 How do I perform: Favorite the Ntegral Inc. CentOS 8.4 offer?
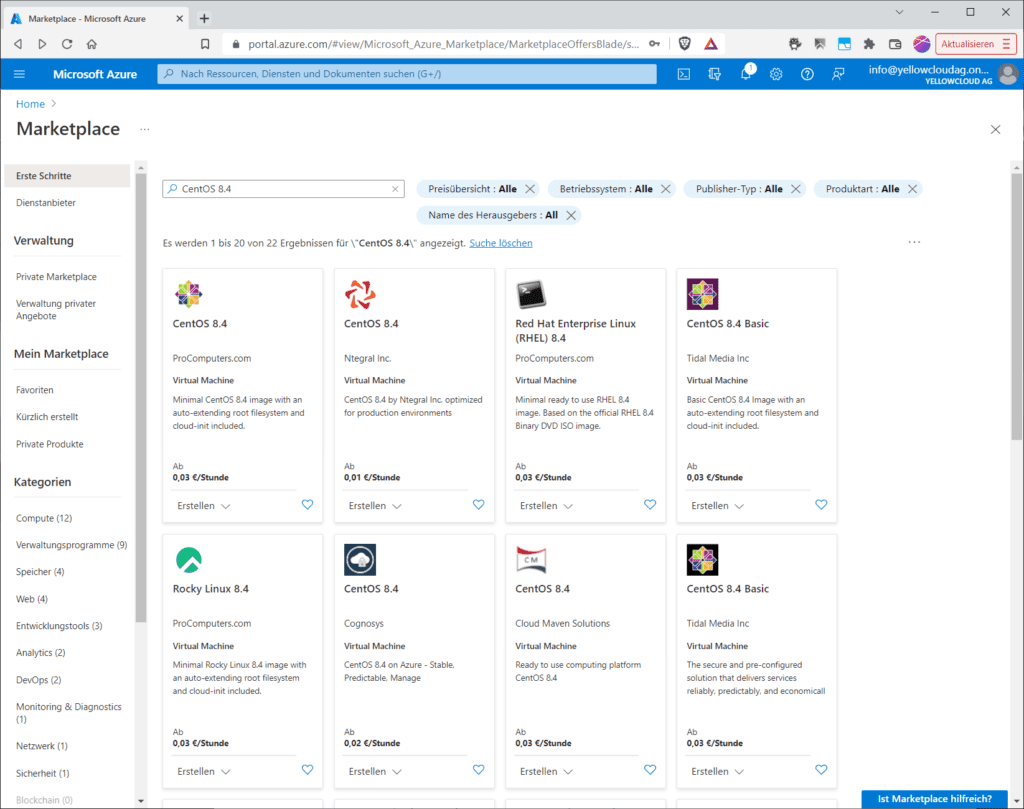[x=479, y=505]
